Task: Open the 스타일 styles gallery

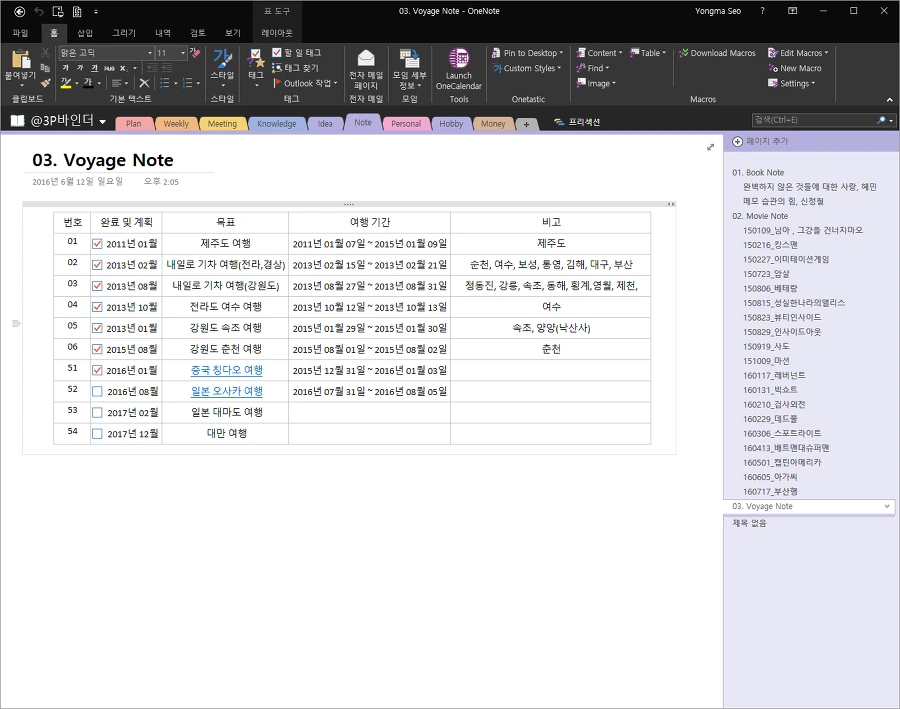Action: (222, 68)
